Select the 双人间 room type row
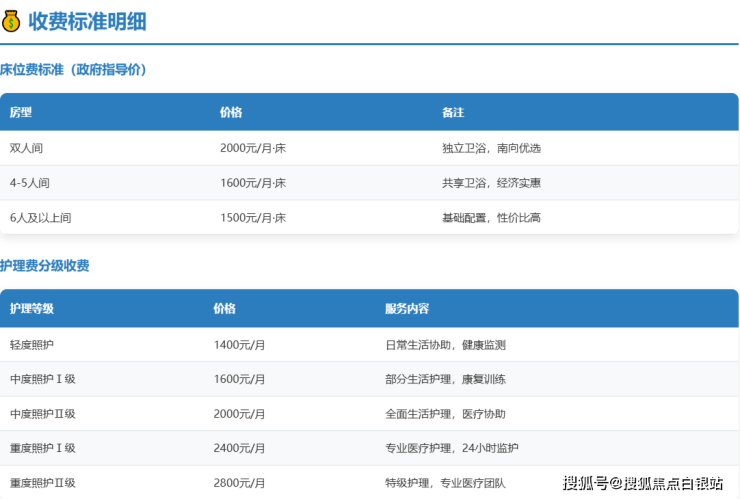Image resolution: width=740 pixels, height=499 pixels. (x=27, y=148)
